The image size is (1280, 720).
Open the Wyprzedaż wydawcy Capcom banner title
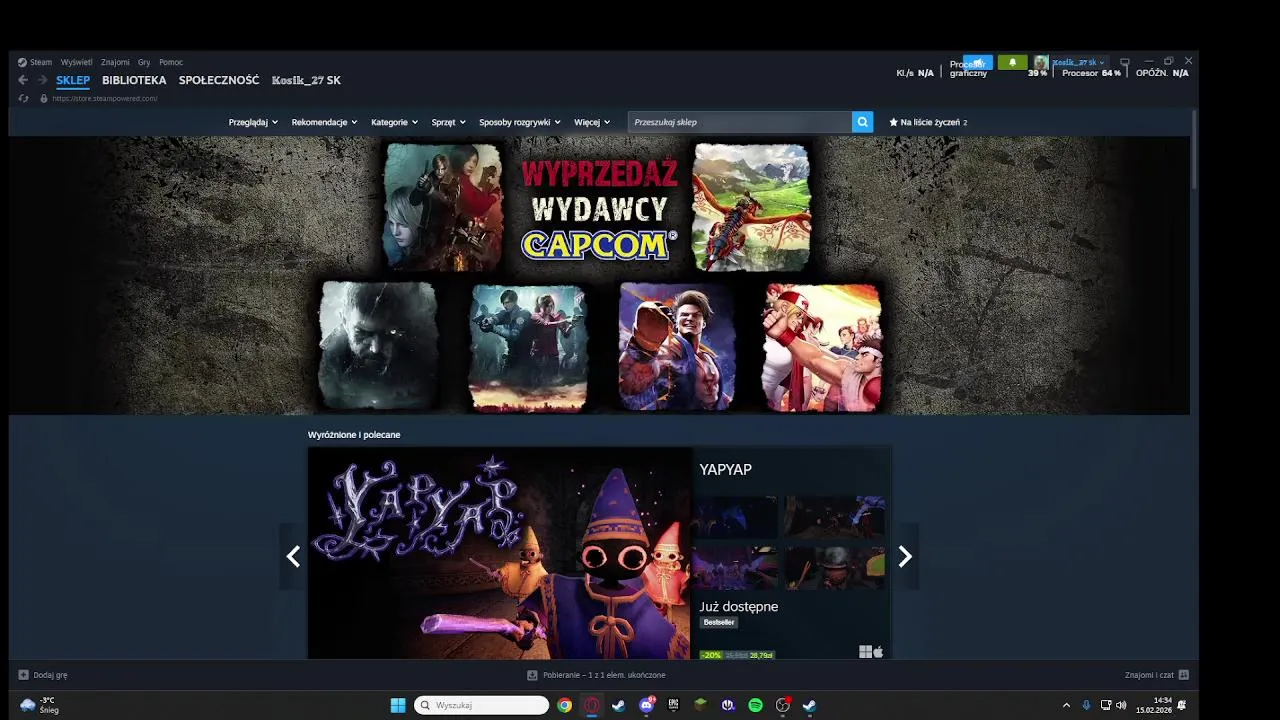pos(598,209)
